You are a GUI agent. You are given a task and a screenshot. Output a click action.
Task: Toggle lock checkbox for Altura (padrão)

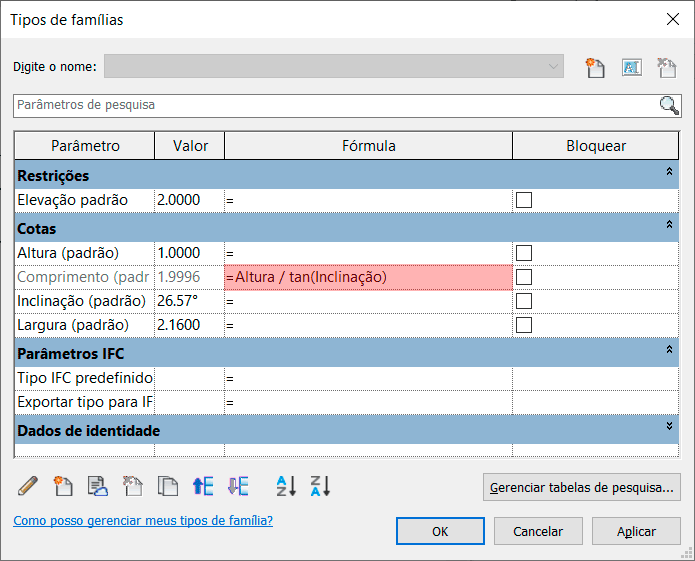coord(524,253)
